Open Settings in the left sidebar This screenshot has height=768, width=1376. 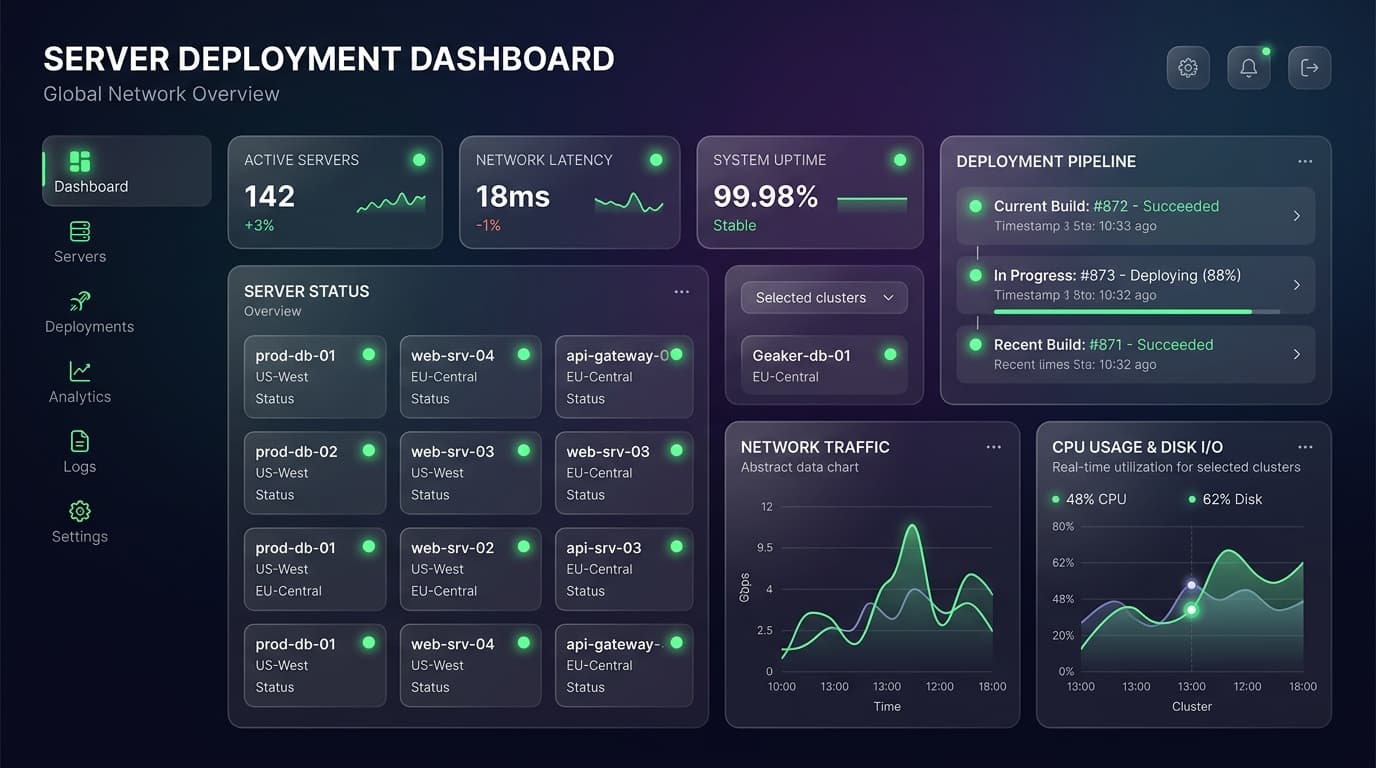coord(80,522)
